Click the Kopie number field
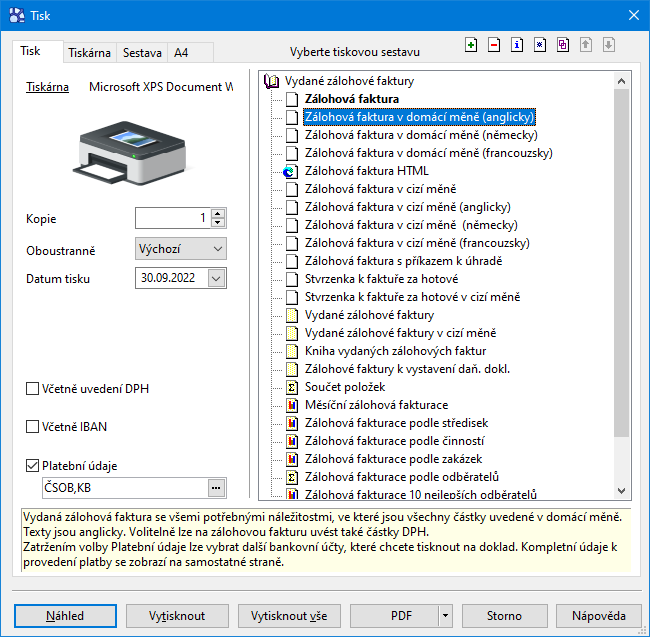The height and width of the screenshot is (637, 650). pyautogui.click(x=173, y=218)
